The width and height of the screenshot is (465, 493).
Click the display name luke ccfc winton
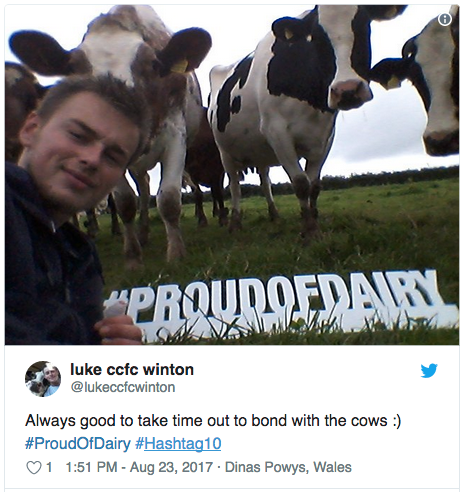(132, 369)
